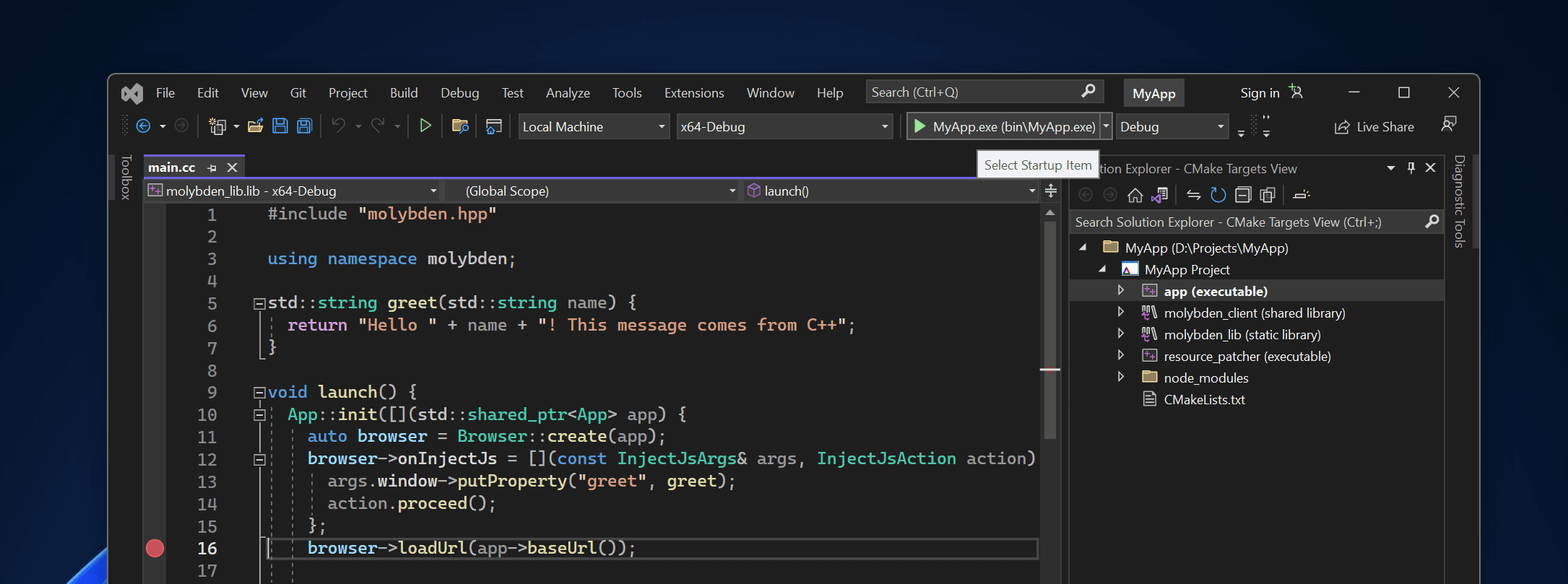The height and width of the screenshot is (584, 1568).
Task: Expand the node_modules folder
Action: 1121,377
